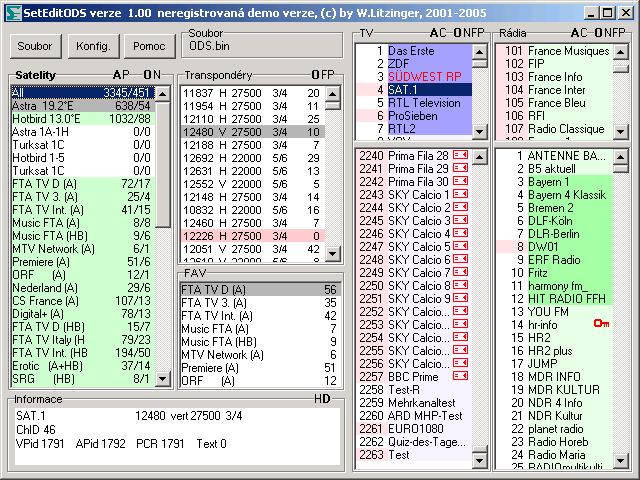The image size is (640, 480).
Task: Select Premiere (A) in Satelity list
Action: click(83, 262)
